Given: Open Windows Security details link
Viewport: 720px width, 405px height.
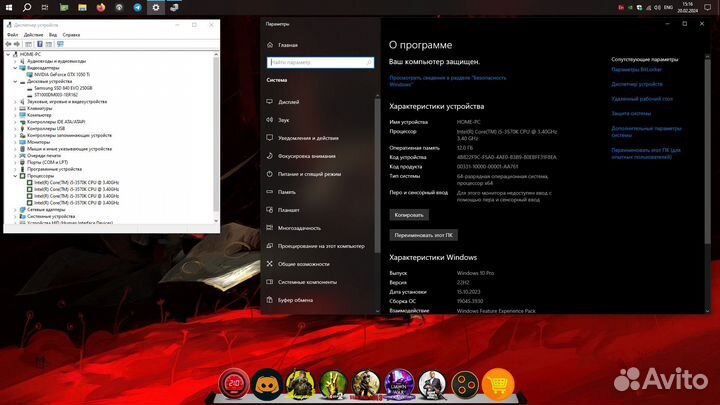Looking at the screenshot, I should tap(448, 81).
